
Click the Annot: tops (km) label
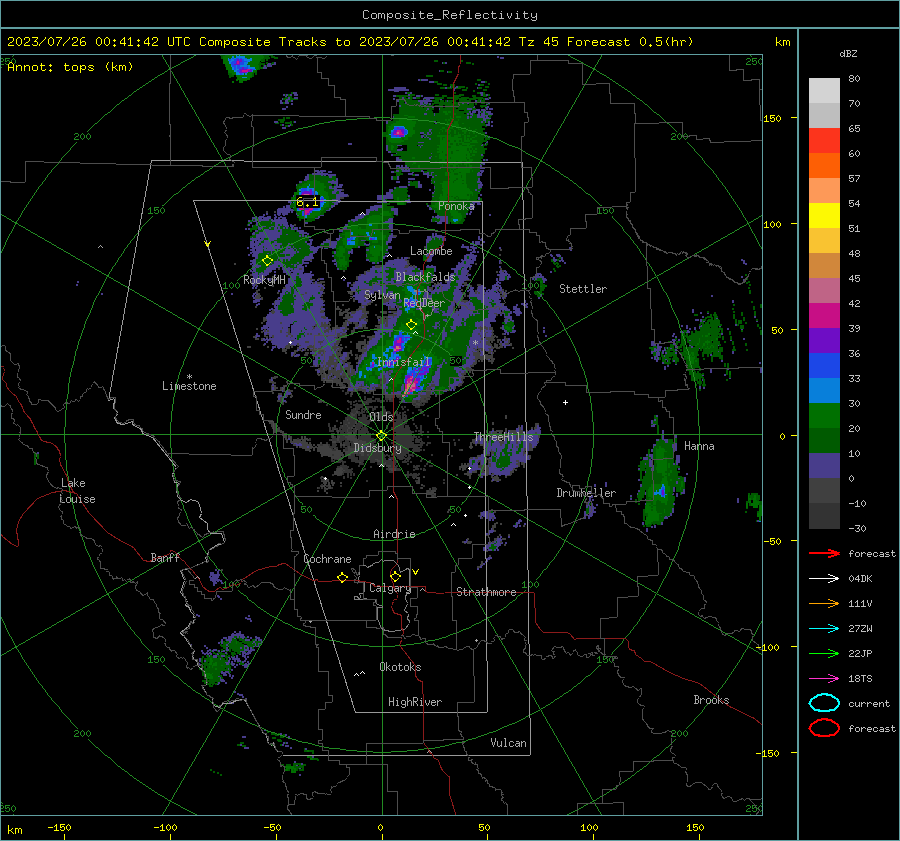pos(70,67)
